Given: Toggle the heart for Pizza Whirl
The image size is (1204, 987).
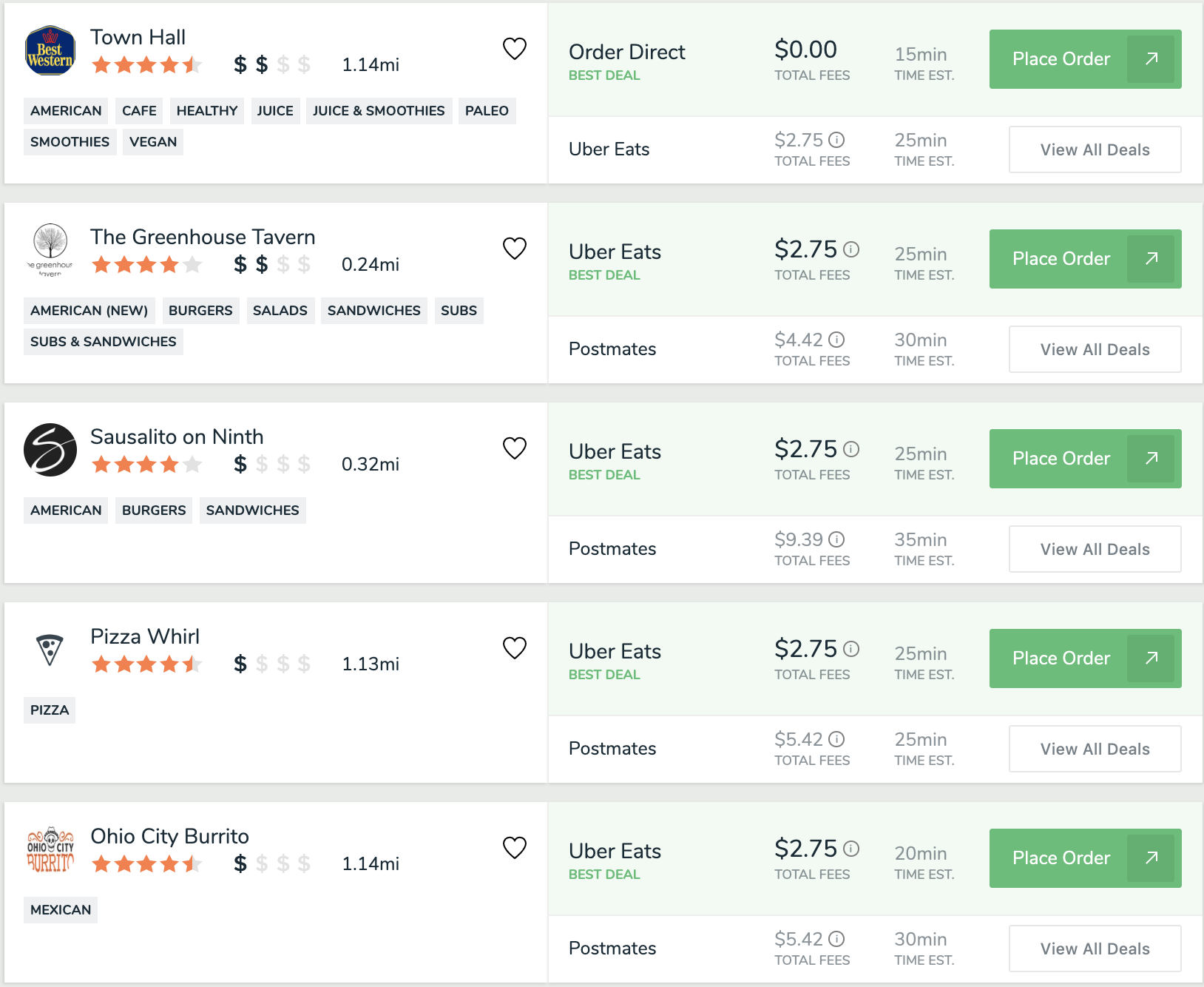Looking at the screenshot, I should (515, 648).
